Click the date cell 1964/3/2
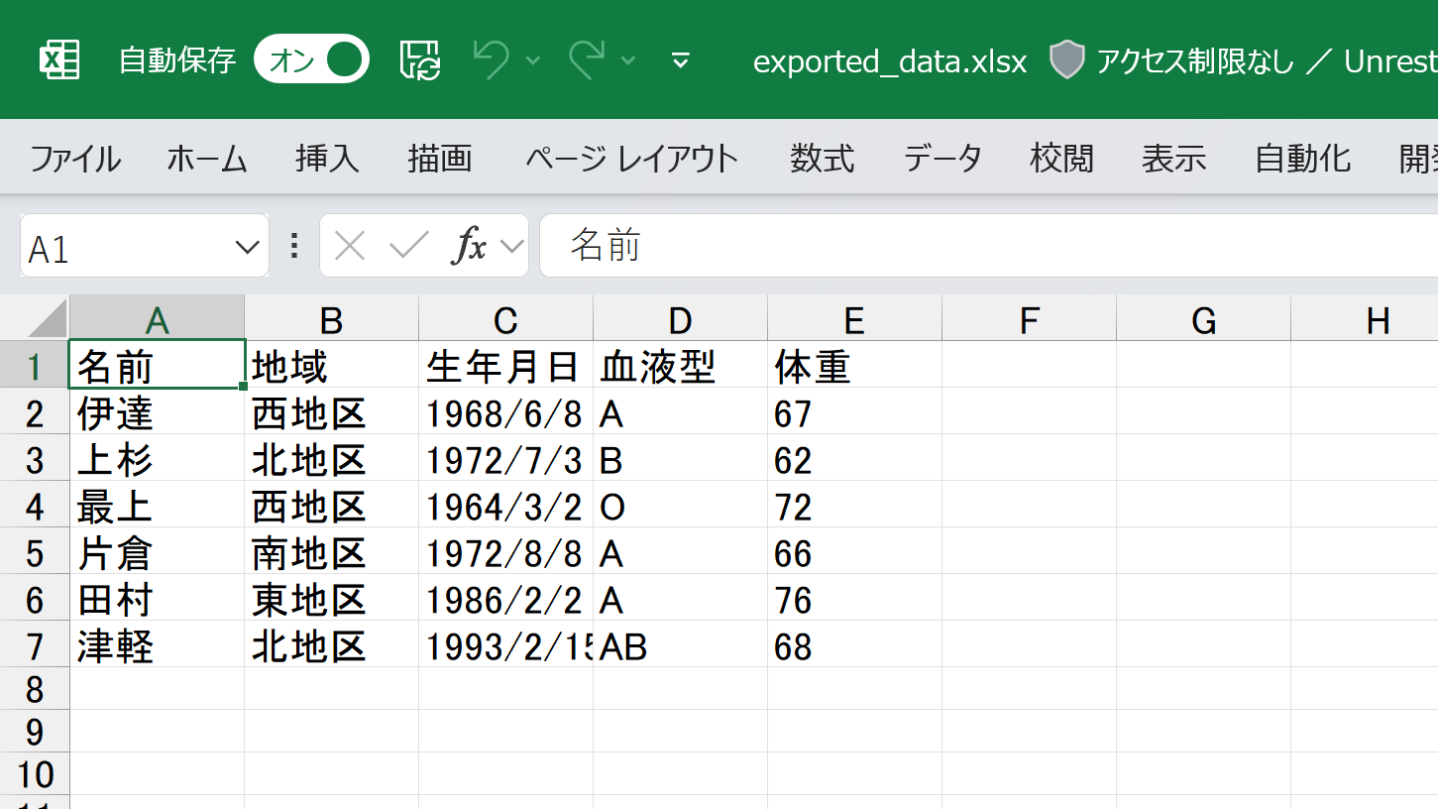 506,505
